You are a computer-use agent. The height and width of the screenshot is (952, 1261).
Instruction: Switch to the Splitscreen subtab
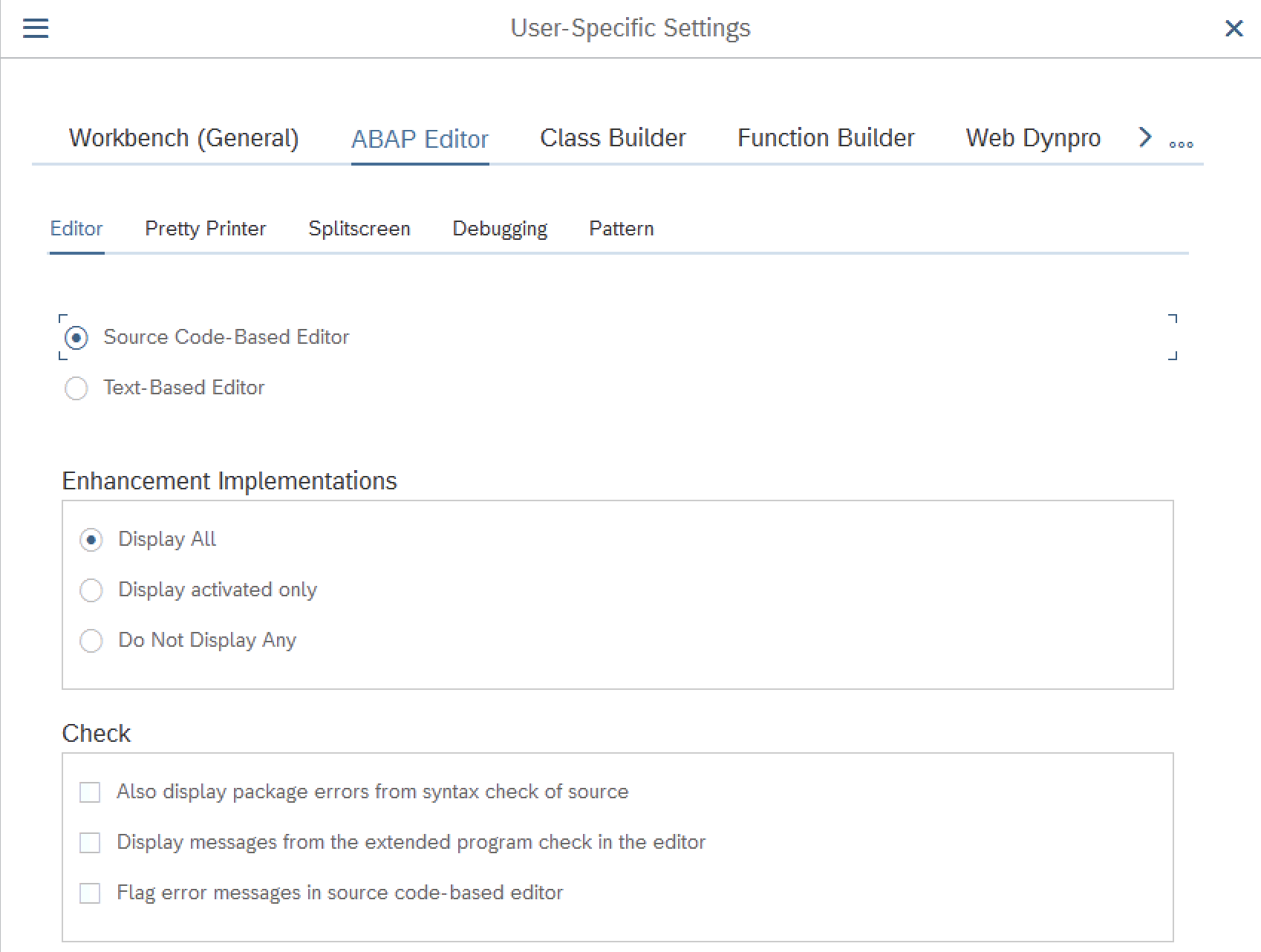click(359, 229)
